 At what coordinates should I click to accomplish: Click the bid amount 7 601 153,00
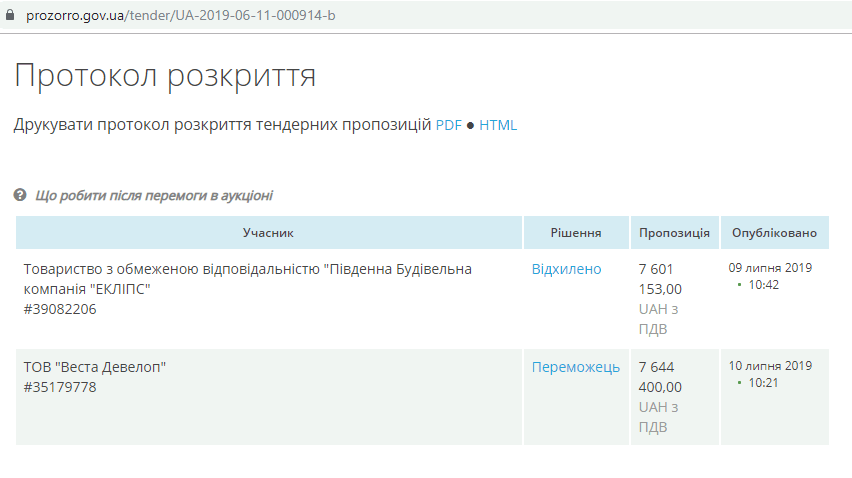[x=660, y=279]
